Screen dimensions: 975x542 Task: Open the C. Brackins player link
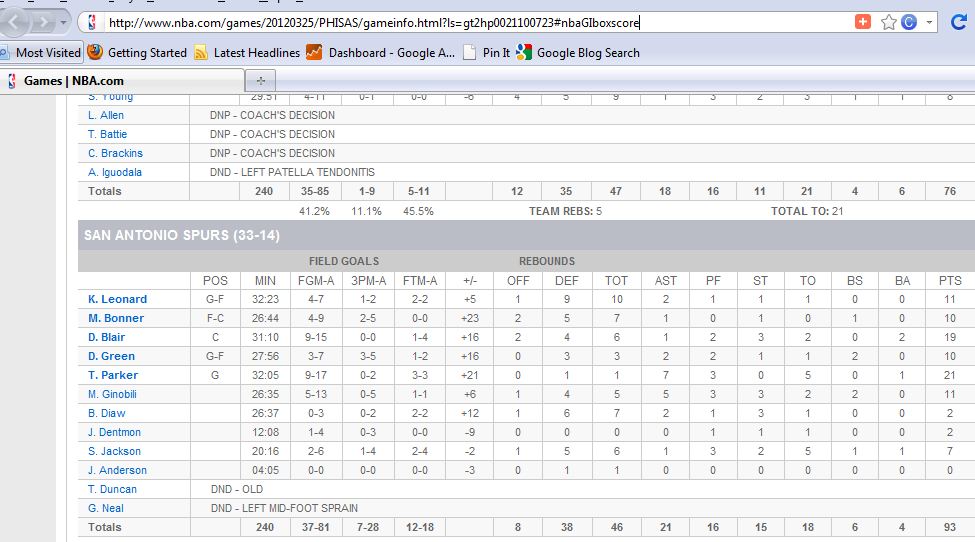pos(115,153)
